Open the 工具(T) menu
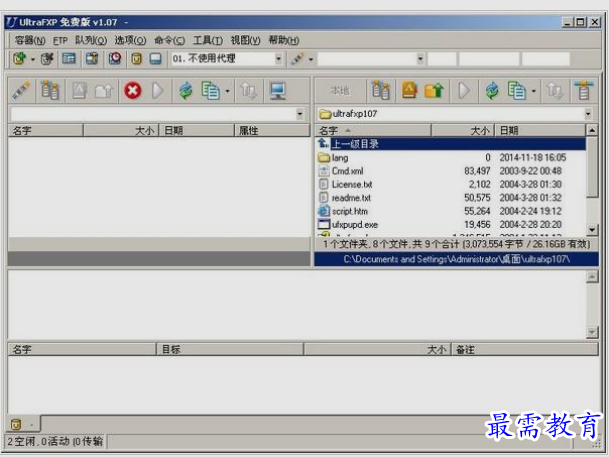Screen dimensions: 609x457 (208, 40)
